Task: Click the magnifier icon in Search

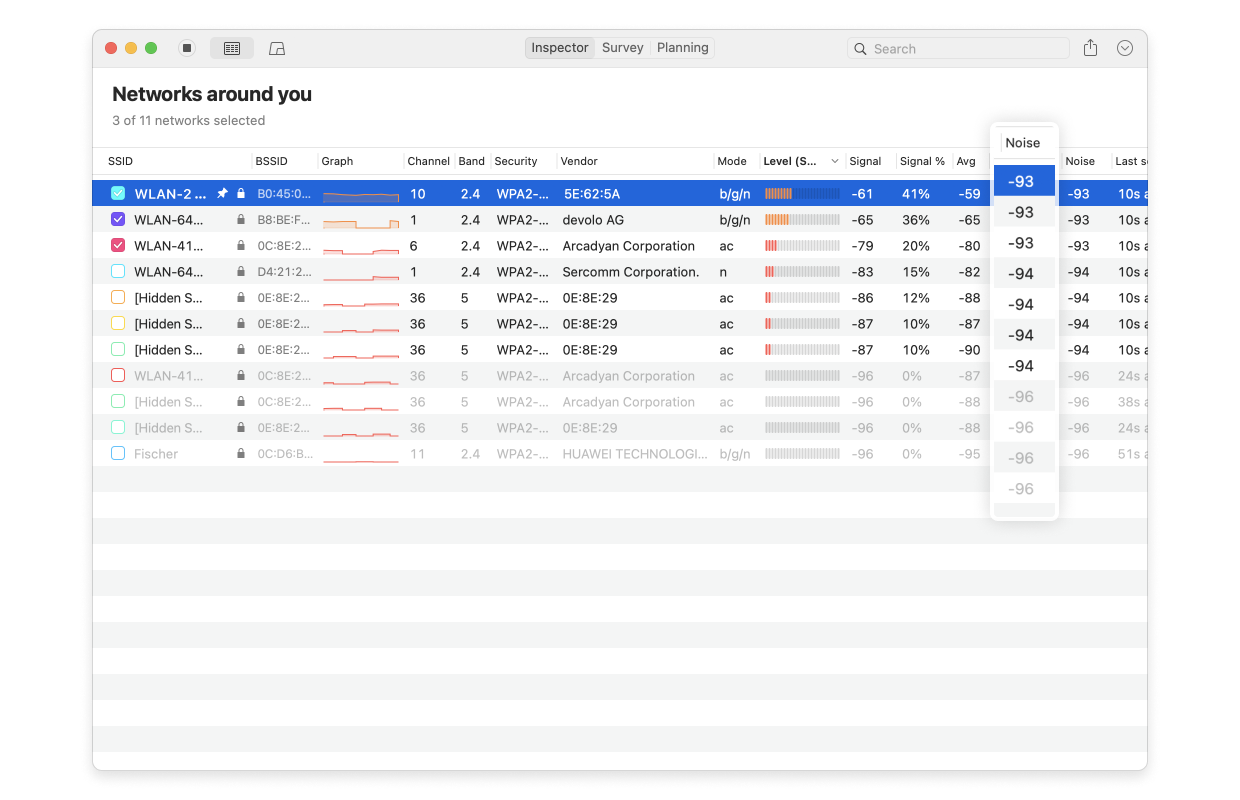Action: [x=861, y=48]
